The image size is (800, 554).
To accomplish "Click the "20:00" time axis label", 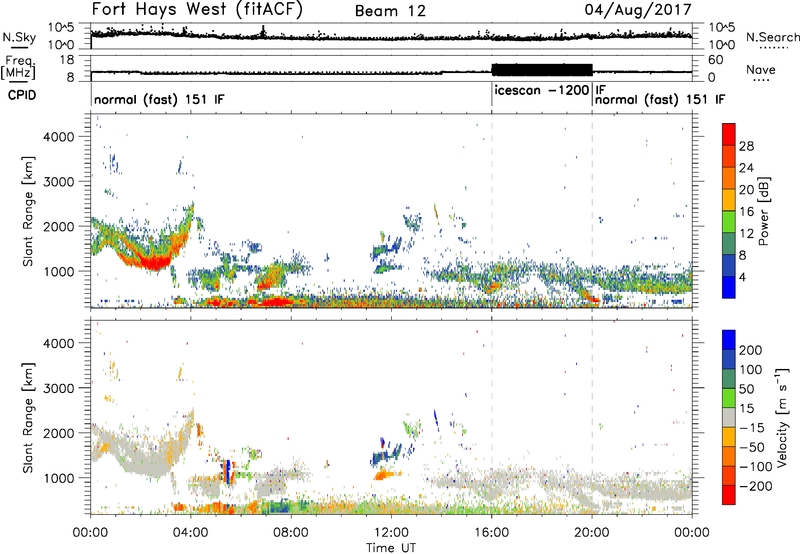I will [x=592, y=533].
